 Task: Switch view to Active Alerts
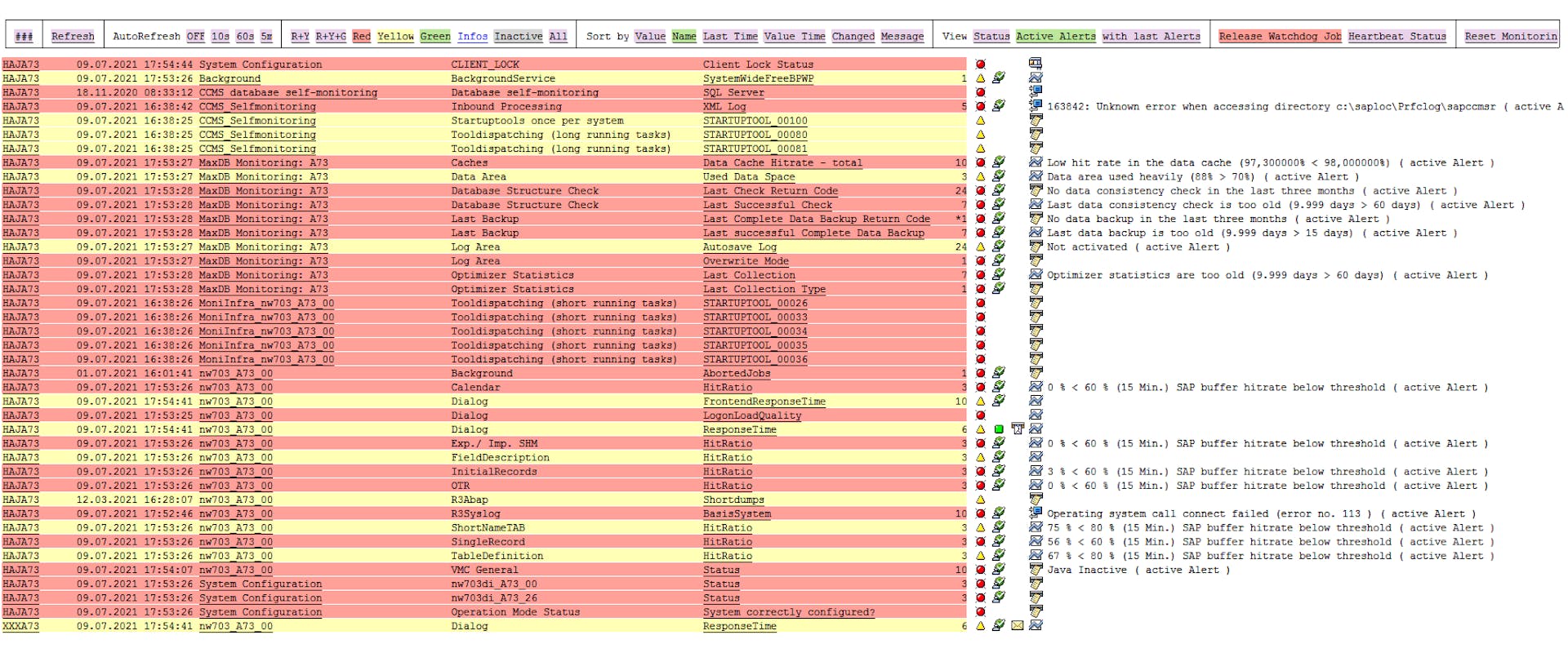(1055, 36)
